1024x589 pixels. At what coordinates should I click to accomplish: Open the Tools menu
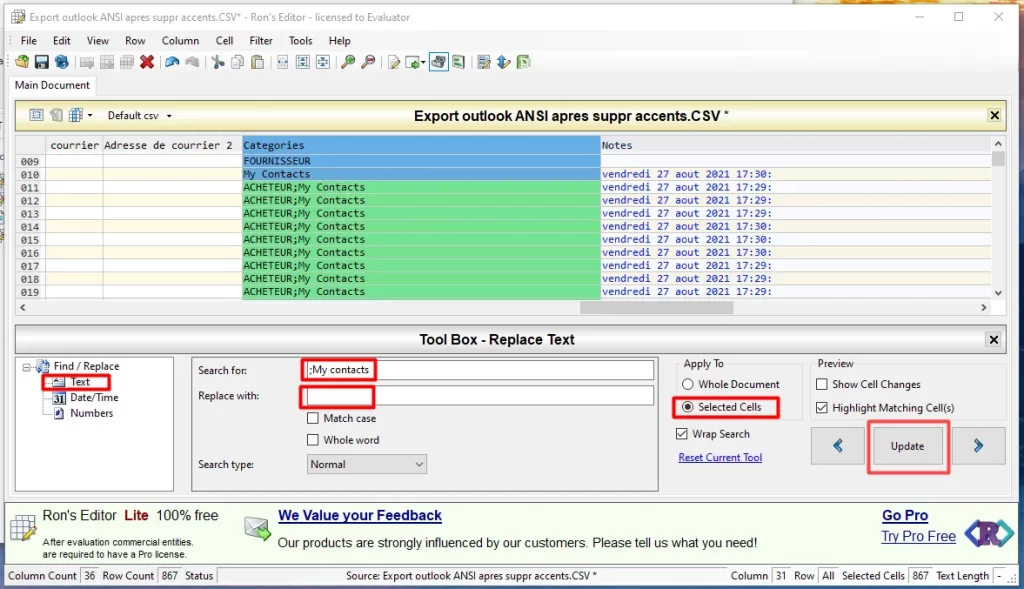coord(300,40)
